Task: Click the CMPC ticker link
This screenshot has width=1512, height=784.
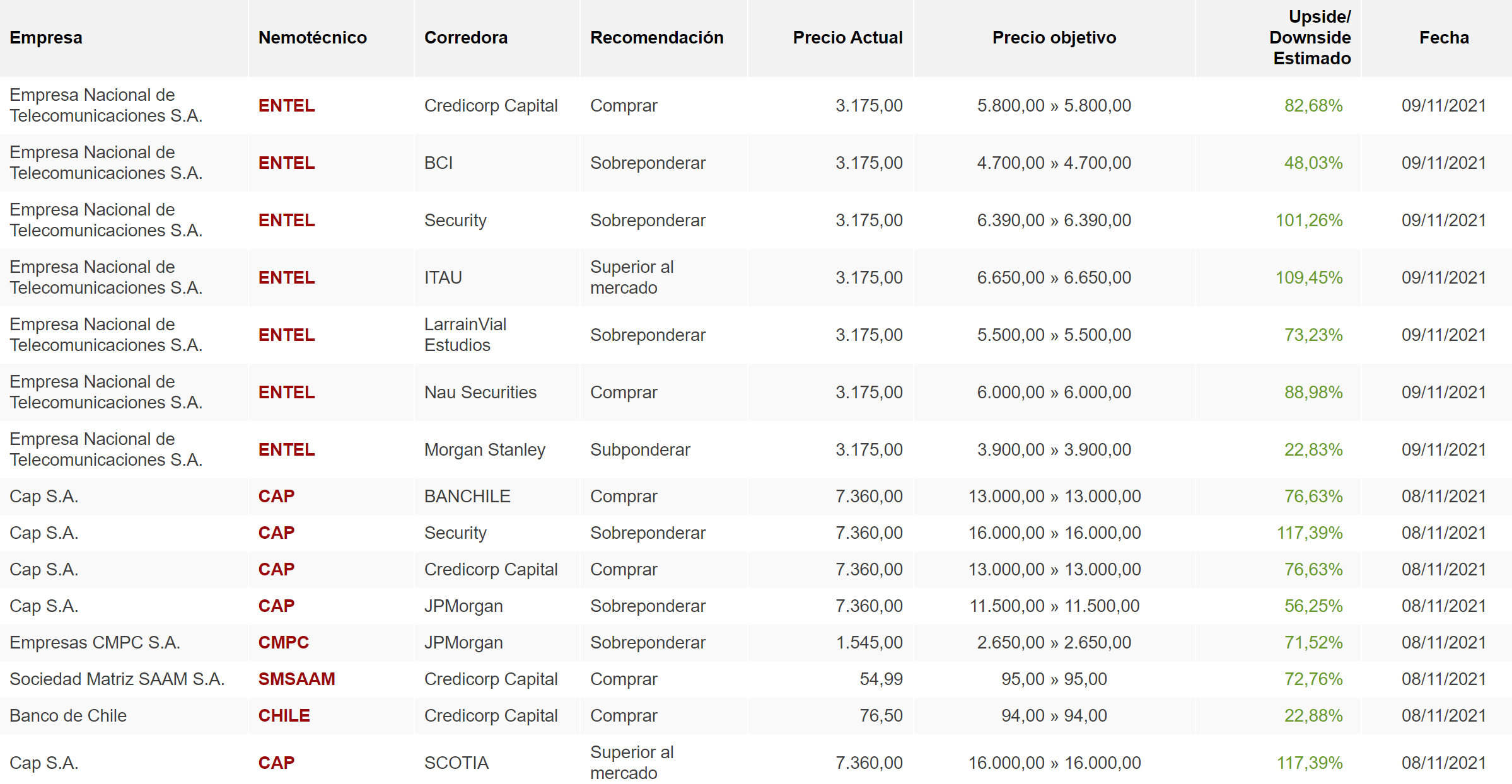Action: [283, 642]
